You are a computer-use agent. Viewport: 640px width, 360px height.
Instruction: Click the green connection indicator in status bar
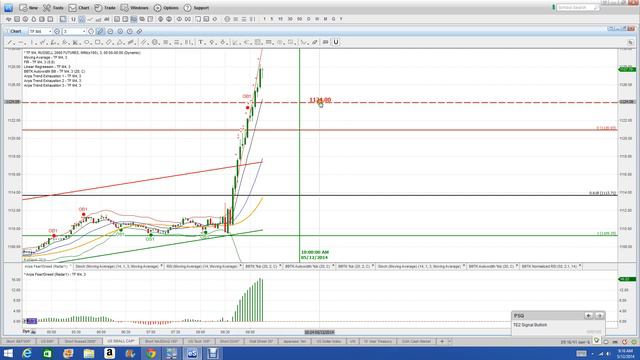634,341
